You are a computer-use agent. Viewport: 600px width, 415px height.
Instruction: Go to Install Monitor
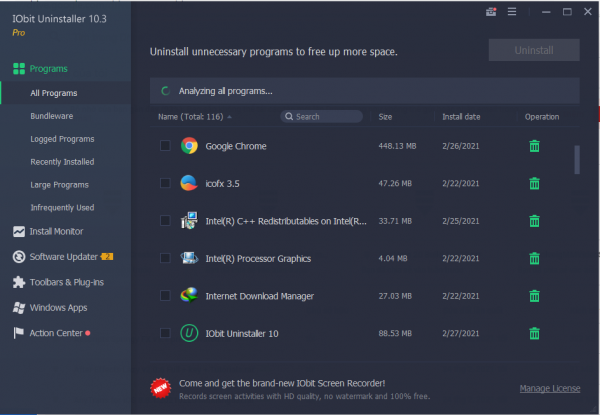click(57, 231)
